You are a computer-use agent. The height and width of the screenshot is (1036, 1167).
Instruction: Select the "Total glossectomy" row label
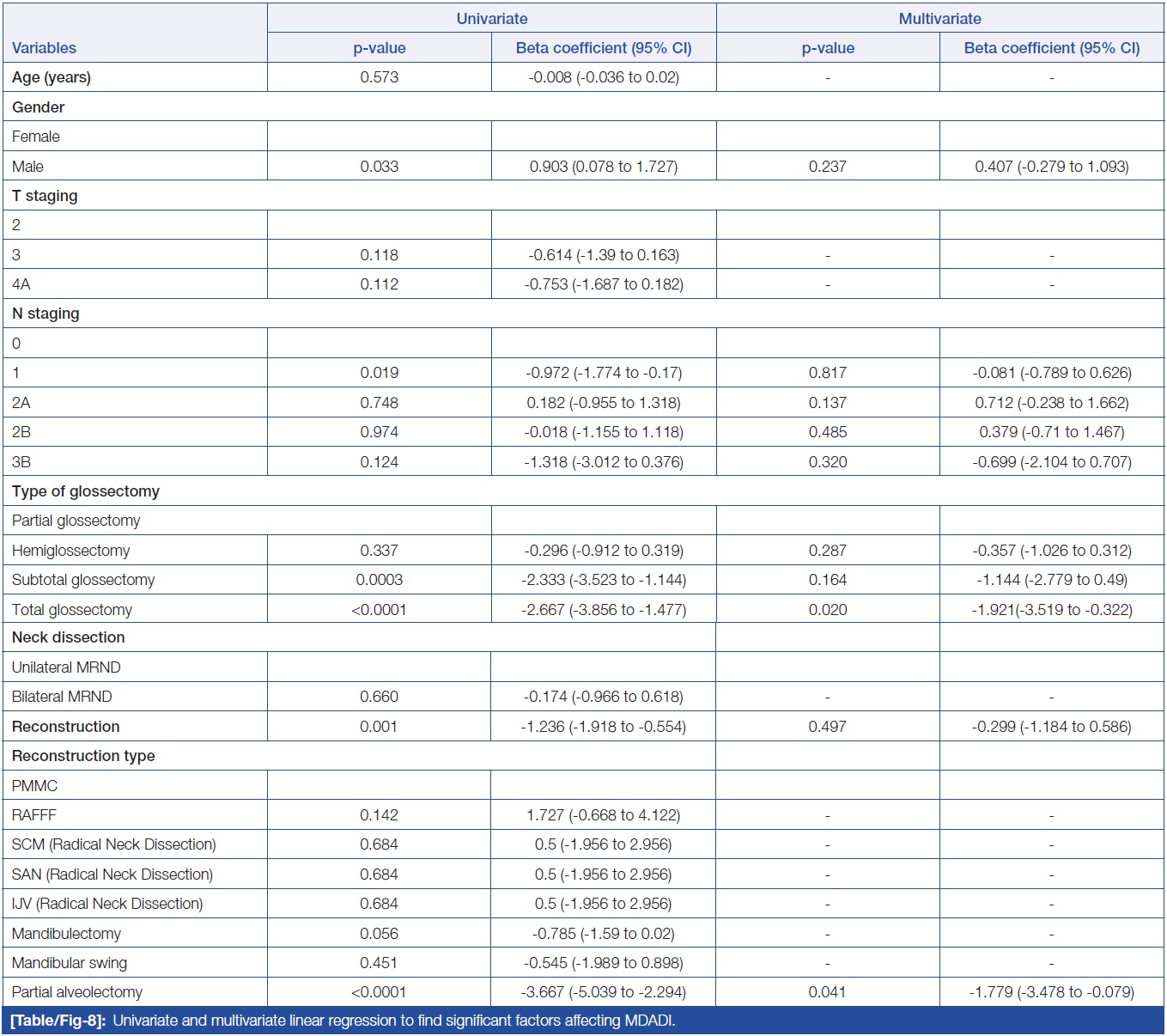coord(72,610)
